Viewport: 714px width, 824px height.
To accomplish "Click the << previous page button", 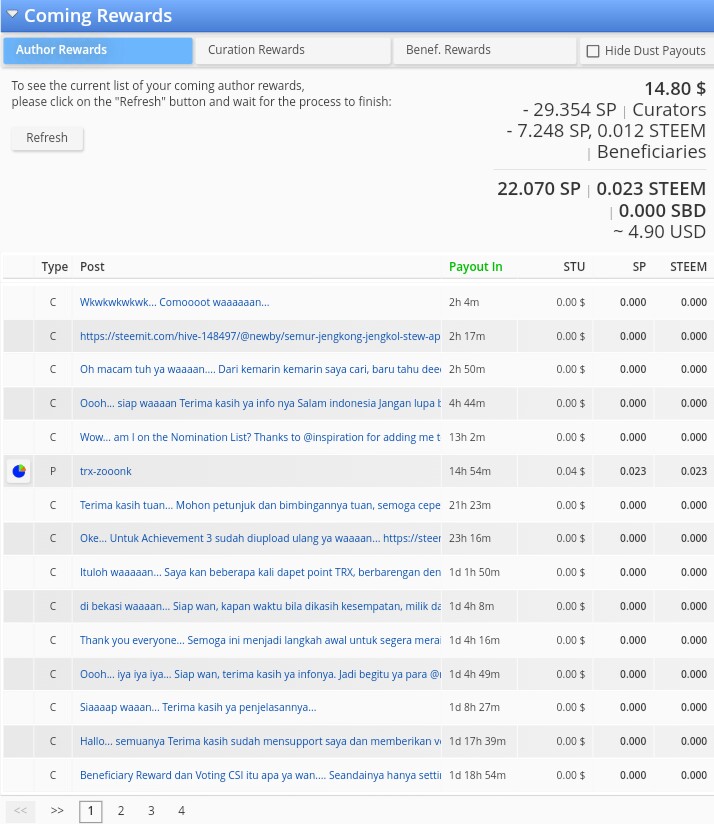I will (x=20, y=810).
